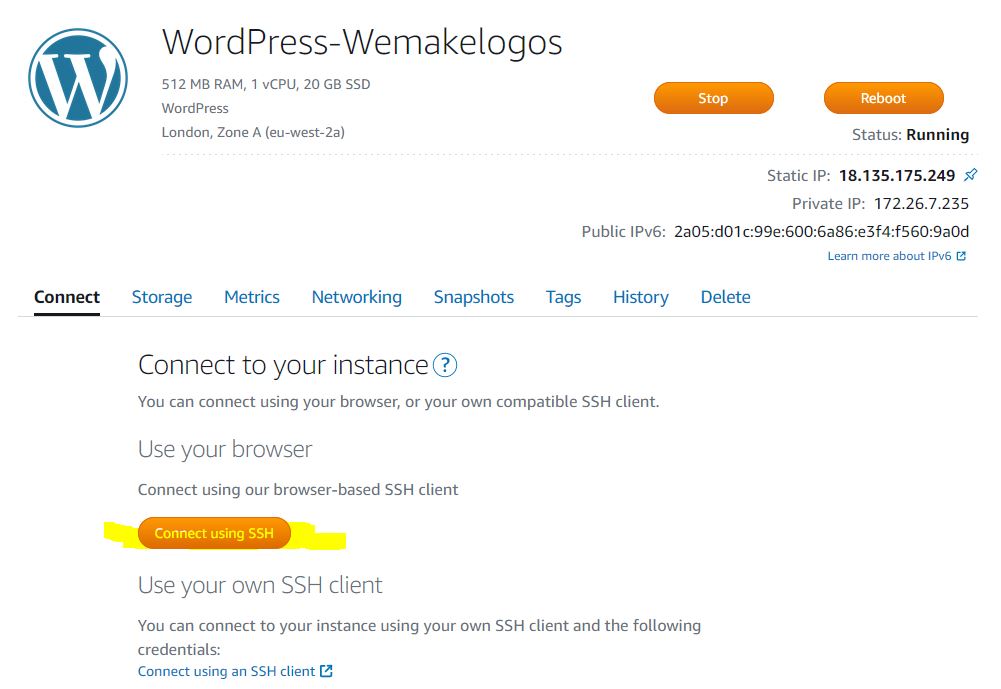Click the WordPress-Wemakelogos instance title
This screenshot has width=1001, height=689.
362,42
